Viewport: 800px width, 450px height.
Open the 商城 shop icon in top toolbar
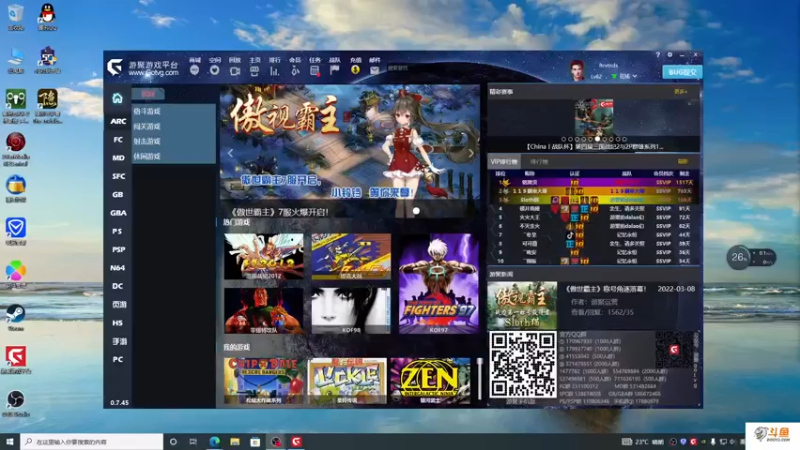tap(194, 70)
